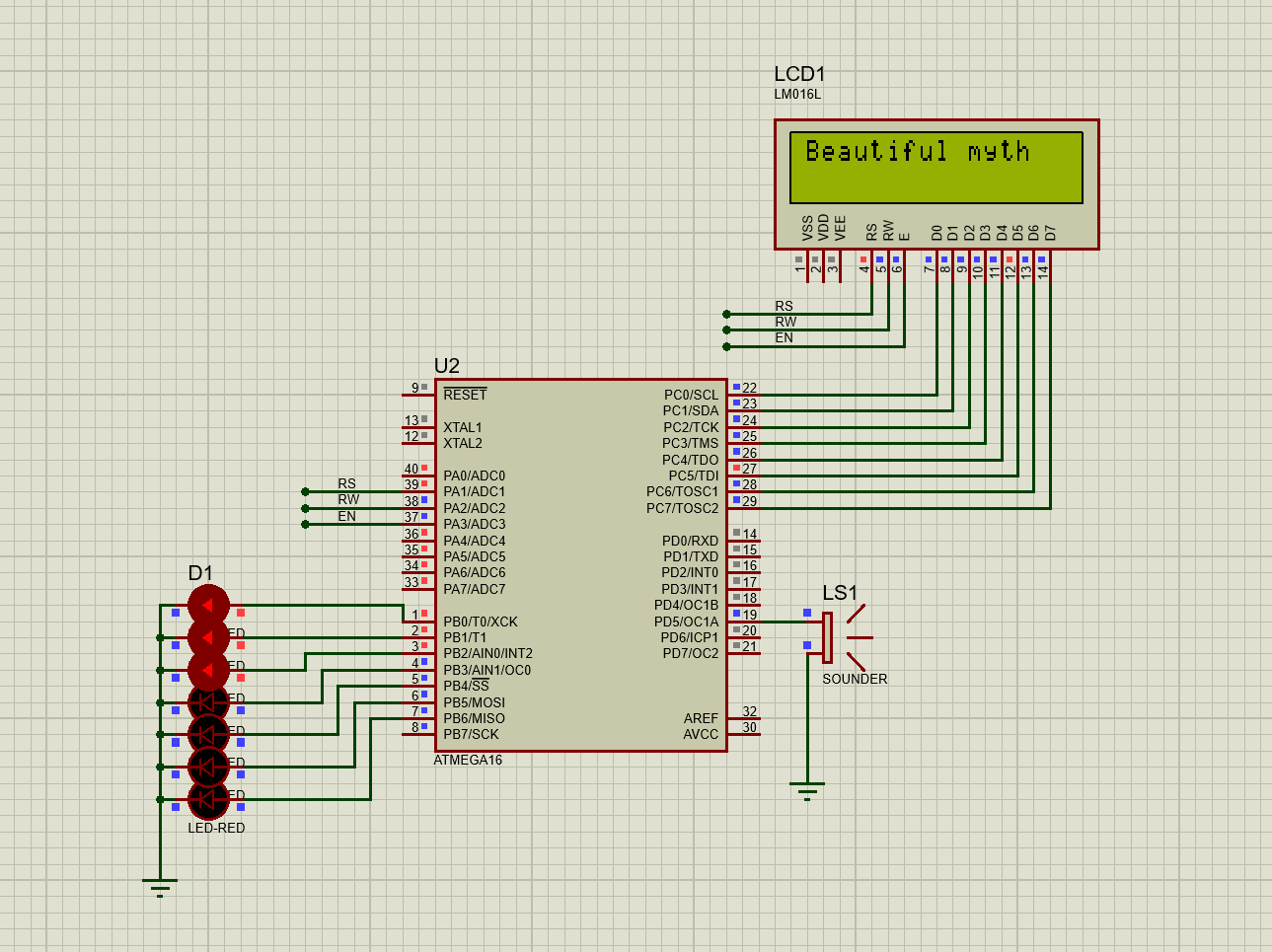Image resolution: width=1272 pixels, height=952 pixels.
Task: Click the EN net label near pin PA2
Action: click(x=347, y=516)
